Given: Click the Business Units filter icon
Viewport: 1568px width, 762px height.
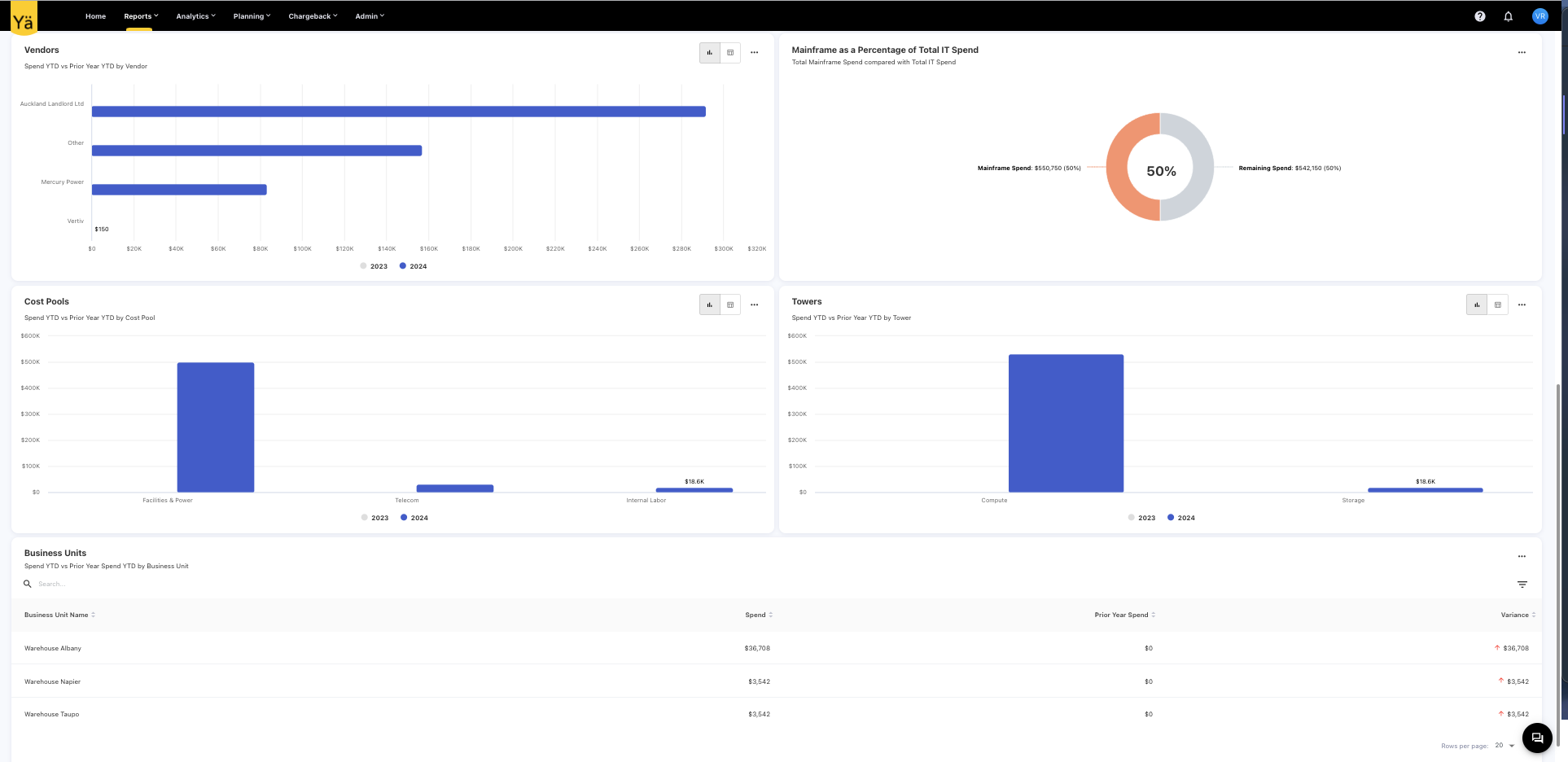Looking at the screenshot, I should [1522, 585].
